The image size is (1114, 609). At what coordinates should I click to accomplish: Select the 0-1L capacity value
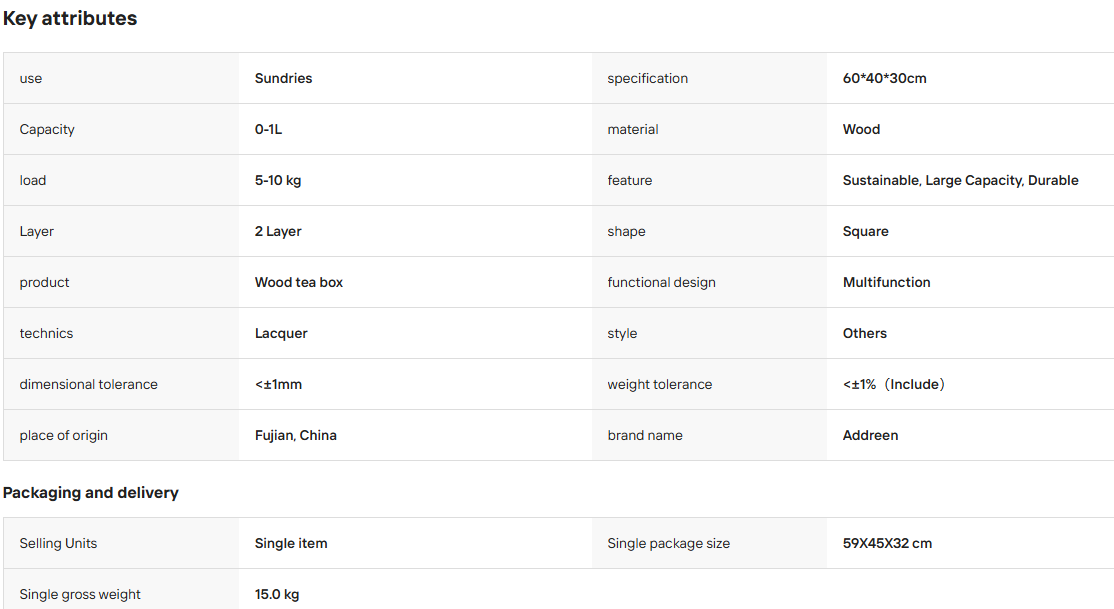269,129
